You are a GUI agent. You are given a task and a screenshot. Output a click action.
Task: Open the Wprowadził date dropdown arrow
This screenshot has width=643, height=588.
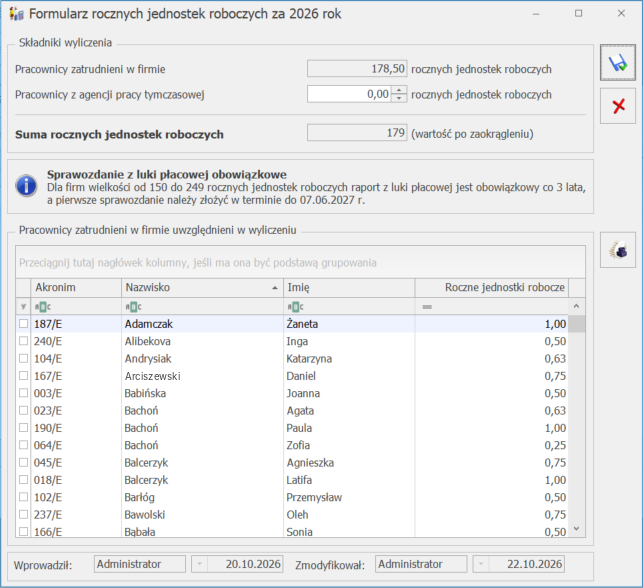[199, 564]
